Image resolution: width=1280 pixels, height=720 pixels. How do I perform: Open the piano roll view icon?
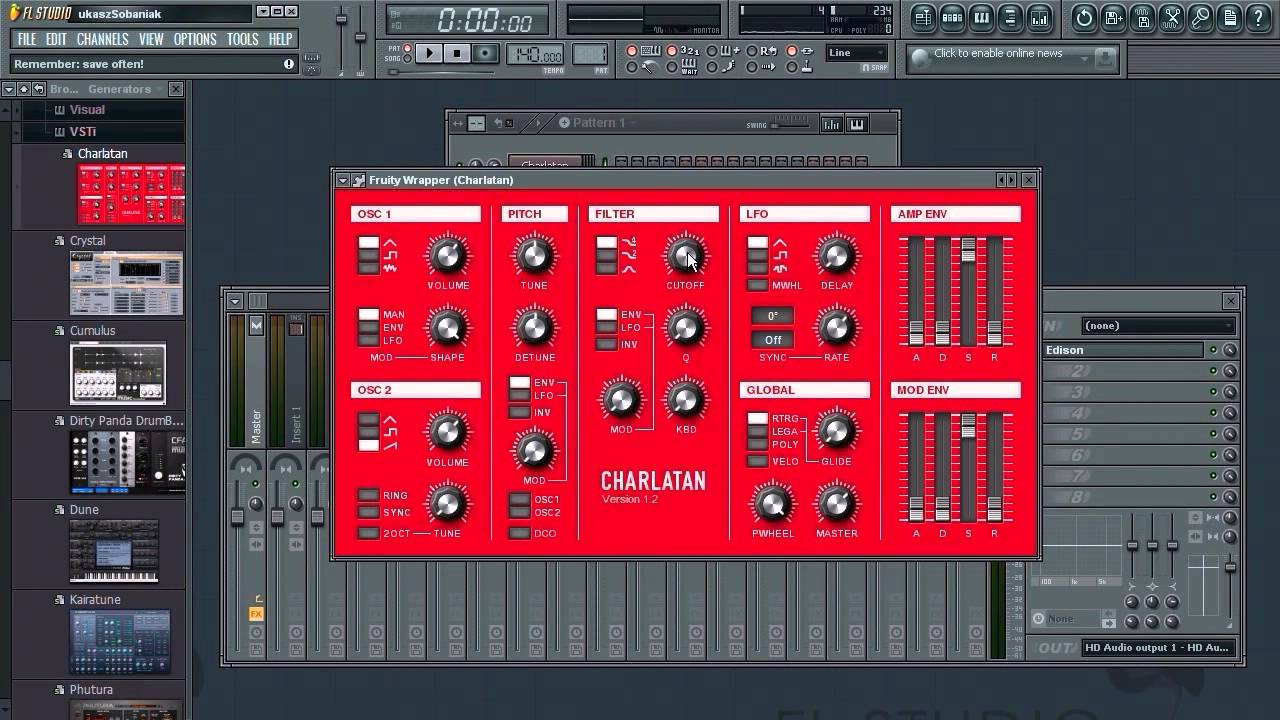tap(981, 17)
